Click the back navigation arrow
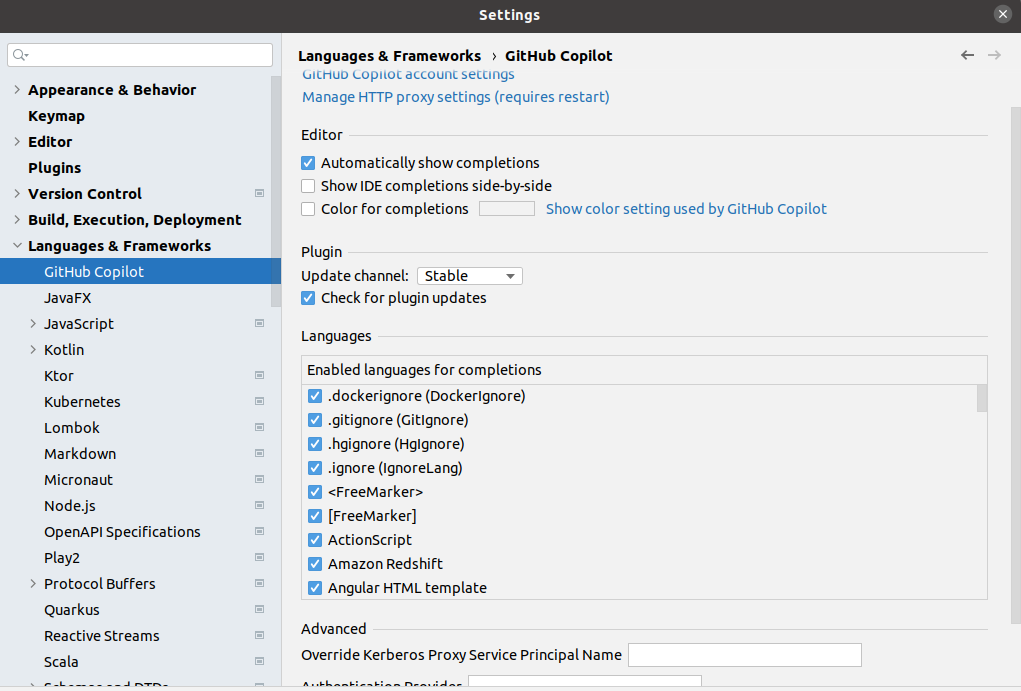 pyautogui.click(x=966, y=55)
